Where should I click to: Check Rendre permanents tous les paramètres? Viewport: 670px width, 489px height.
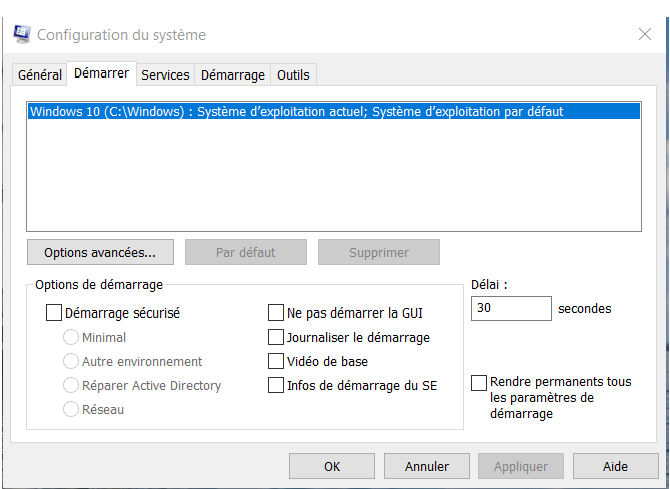[479, 383]
